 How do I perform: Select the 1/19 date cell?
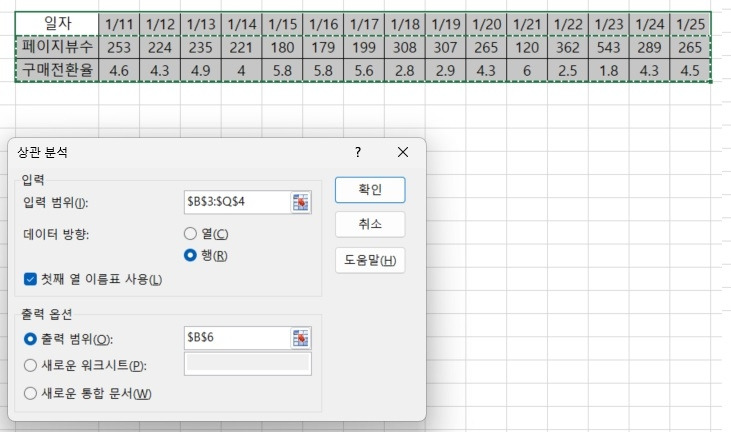[446, 24]
